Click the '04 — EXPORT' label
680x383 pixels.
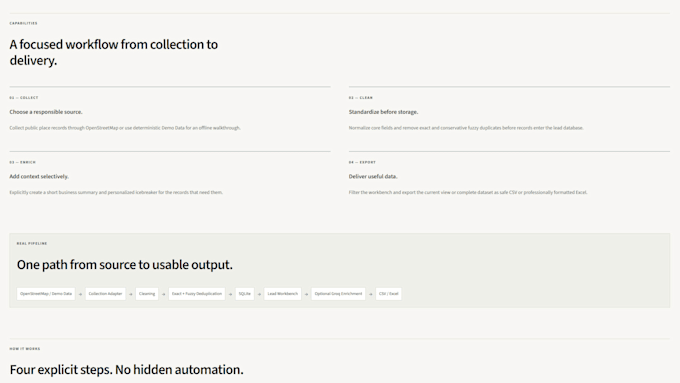pos(362,162)
